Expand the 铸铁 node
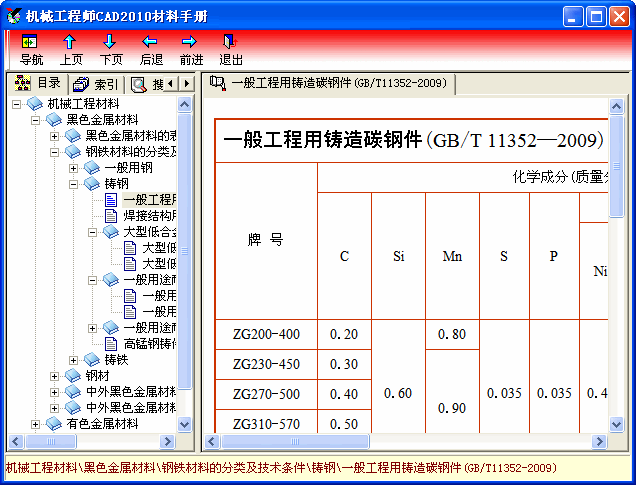The image size is (636, 485). (x=73, y=360)
